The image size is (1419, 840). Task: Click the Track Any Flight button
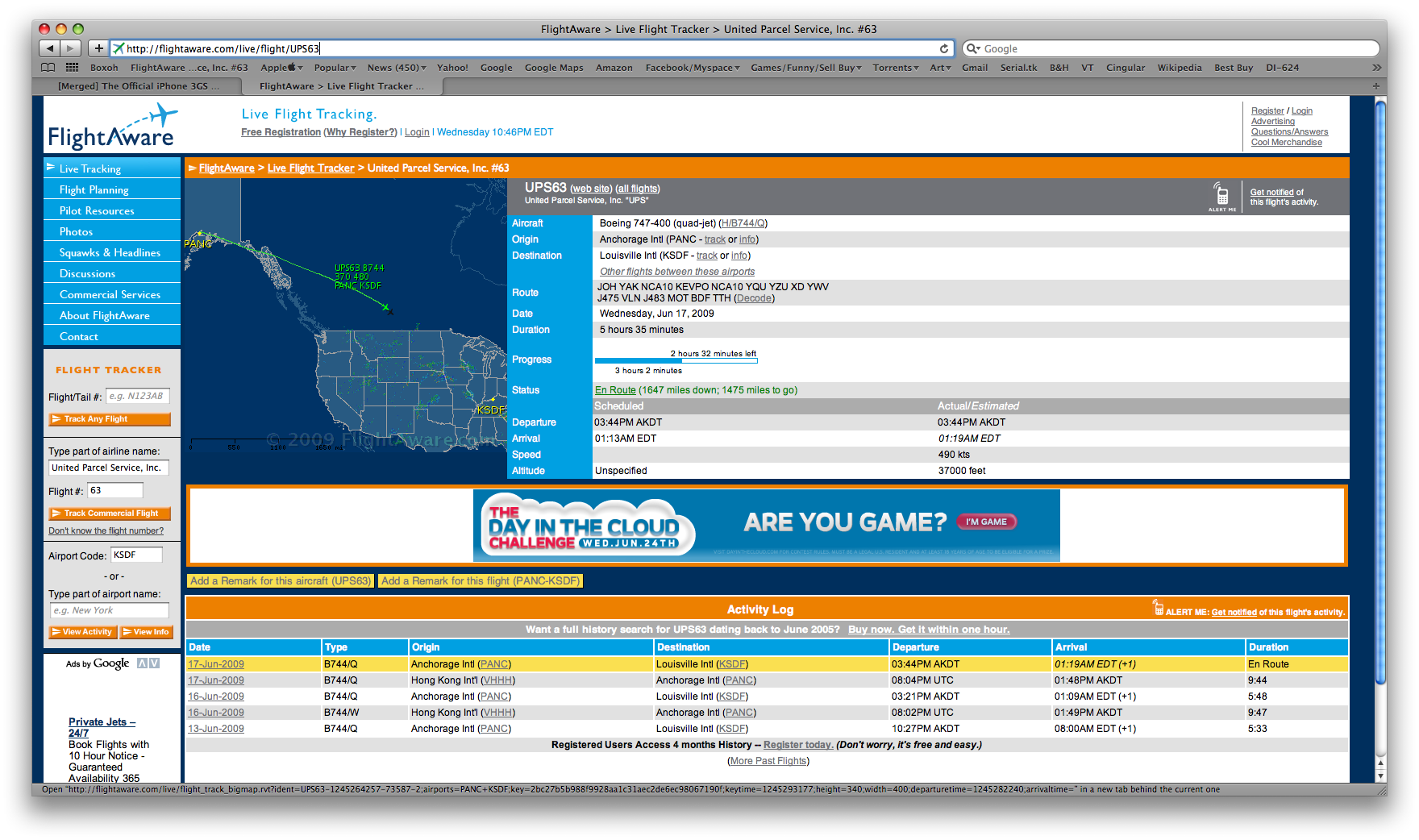(110, 419)
